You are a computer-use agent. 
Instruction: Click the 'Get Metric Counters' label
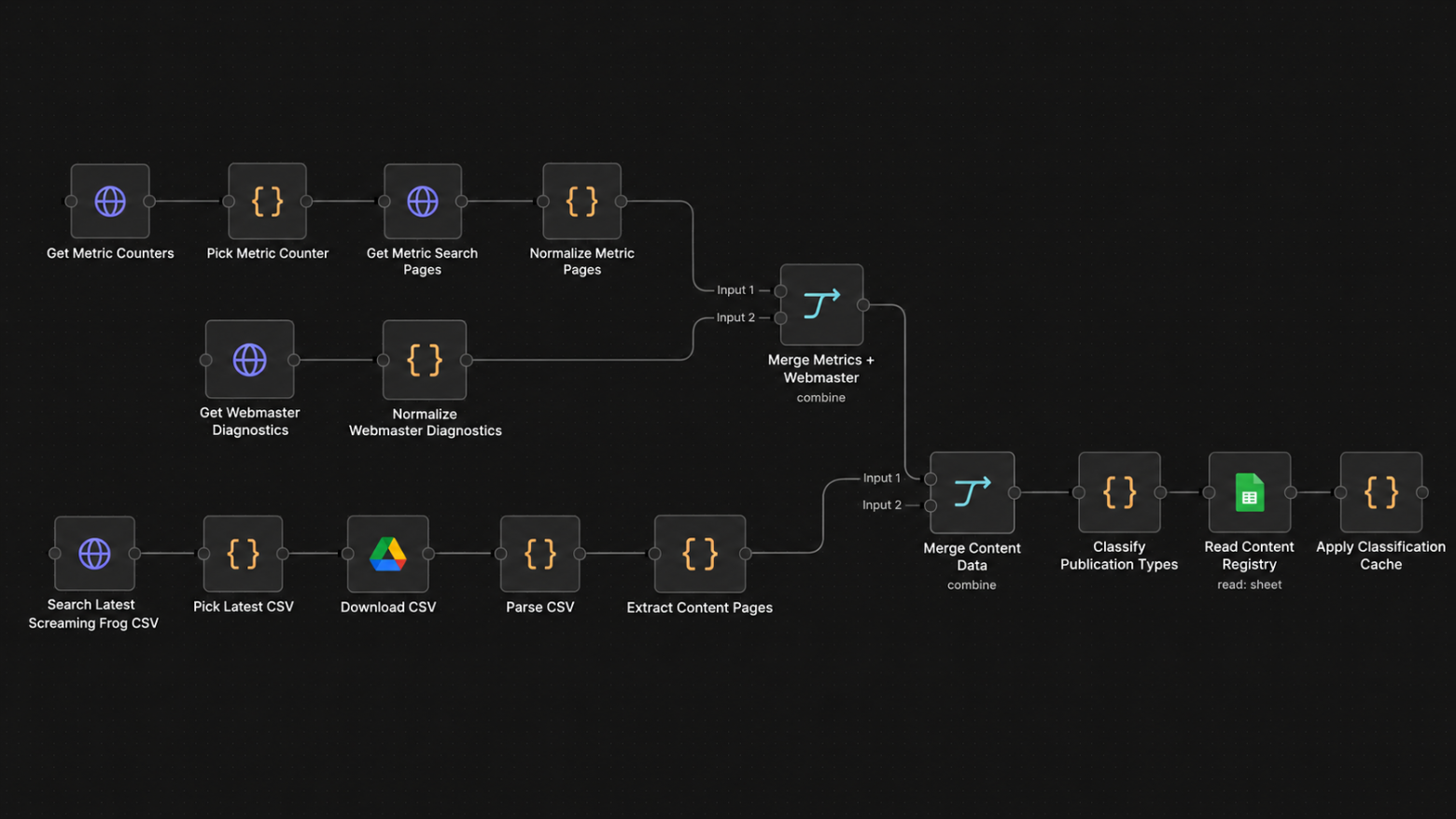(110, 253)
